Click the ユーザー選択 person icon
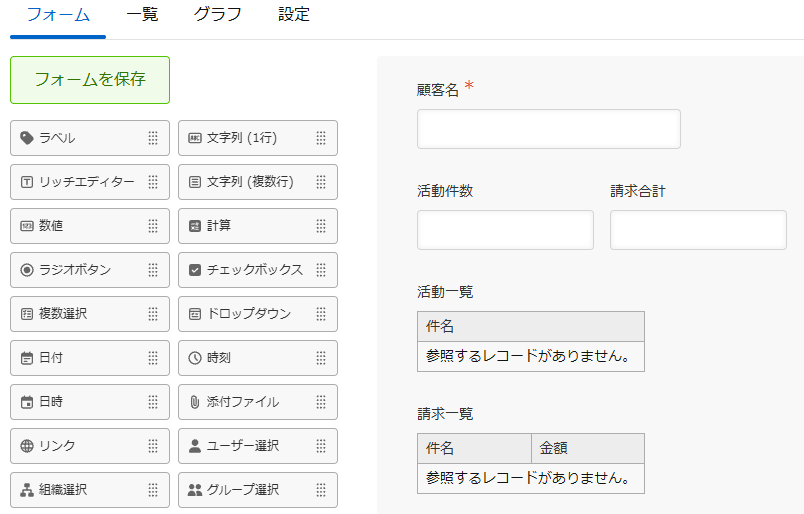This screenshot has width=804, height=514. pos(195,446)
